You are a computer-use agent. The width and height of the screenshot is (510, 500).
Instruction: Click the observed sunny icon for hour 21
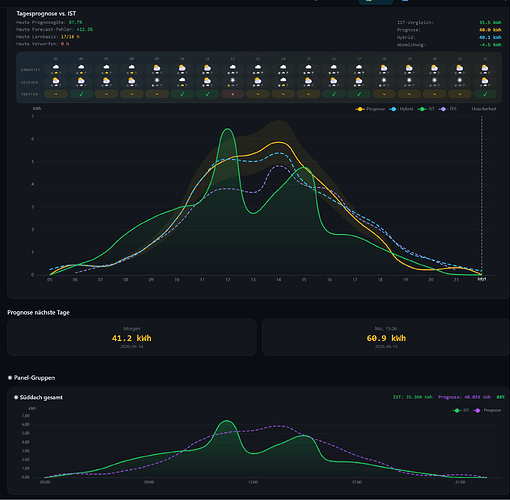(460, 82)
